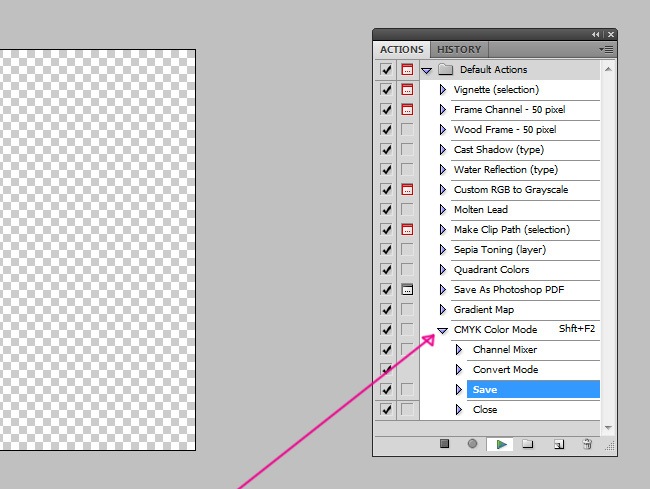
Task: Toggle dialog icon for Vignette (selection)
Action: [x=407, y=90]
